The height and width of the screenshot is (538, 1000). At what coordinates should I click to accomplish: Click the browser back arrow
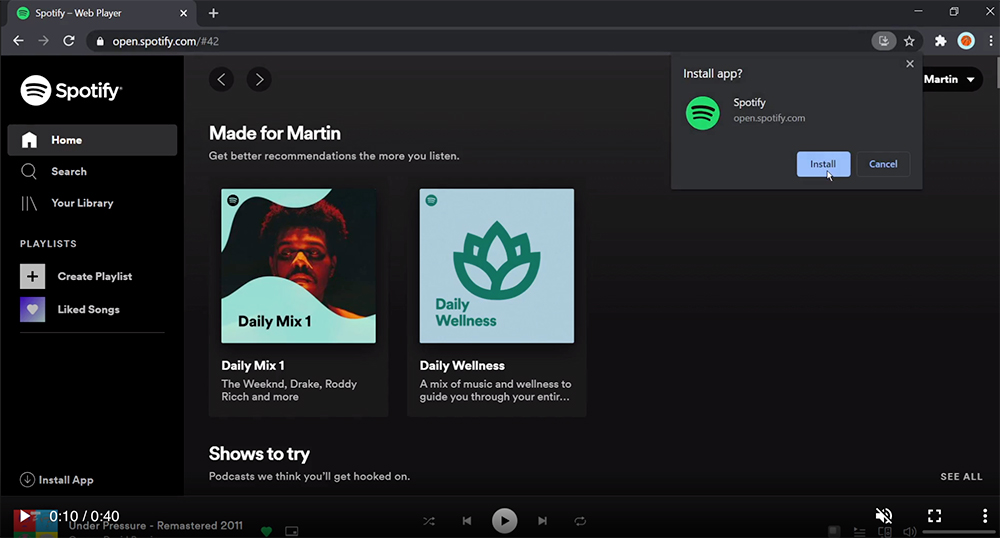point(18,41)
